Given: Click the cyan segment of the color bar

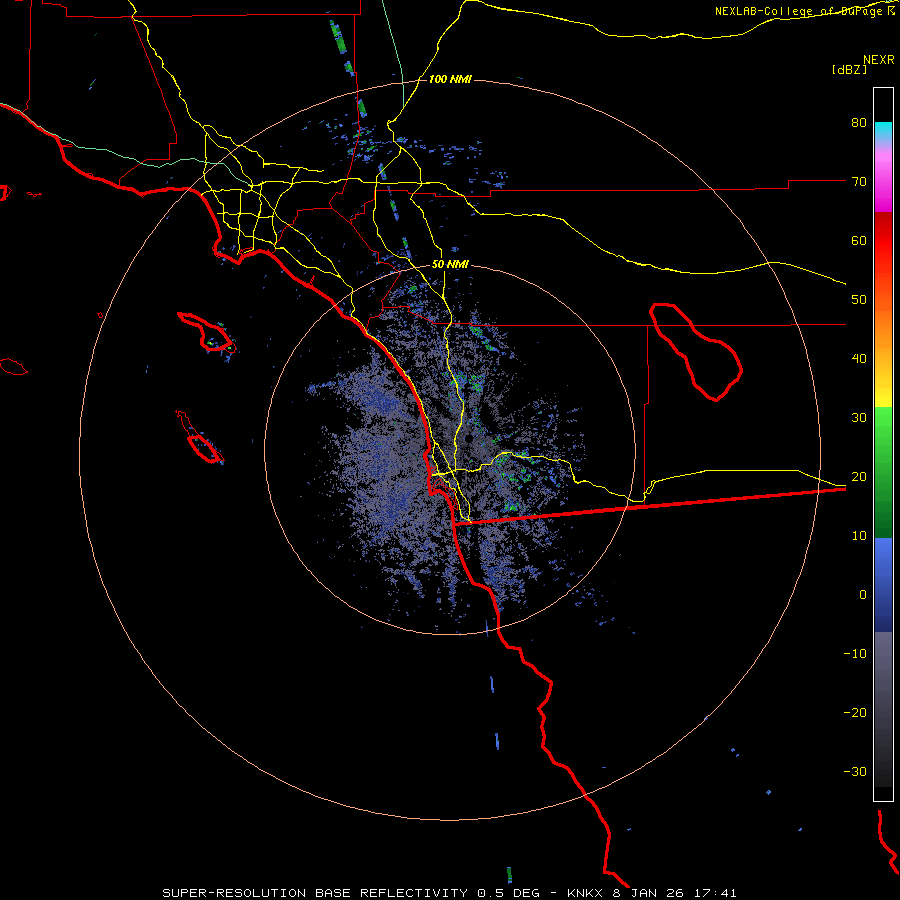Looking at the screenshot, I should [x=883, y=131].
